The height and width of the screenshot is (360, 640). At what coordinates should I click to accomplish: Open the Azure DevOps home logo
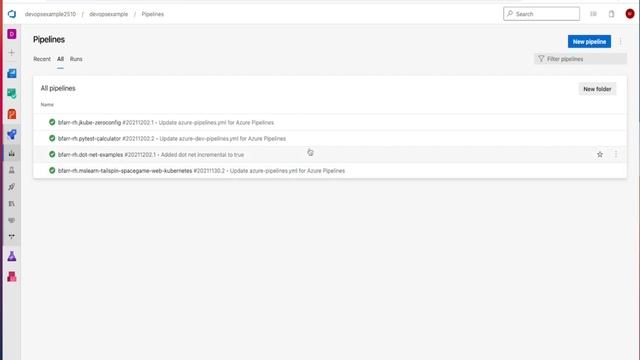[12, 14]
